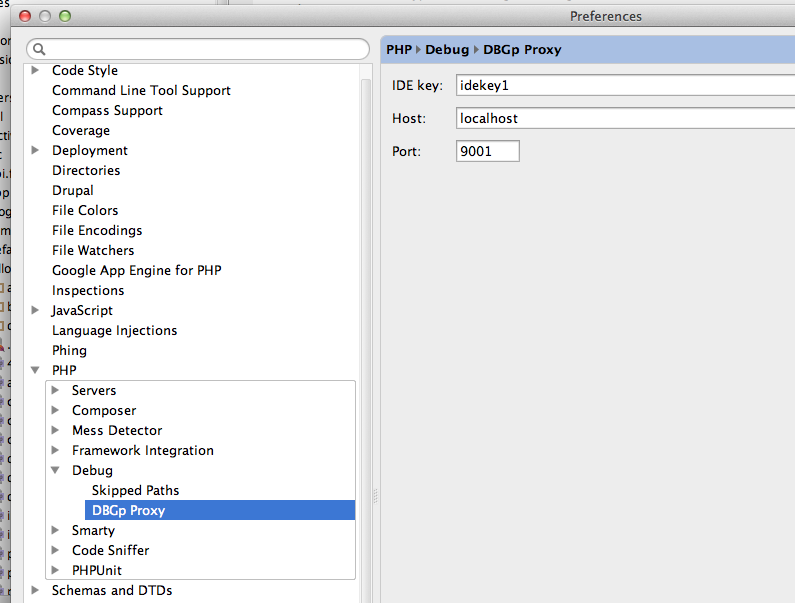Zoom the Preferences window green button
The height and width of the screenshot is (603, 795).
pos(65,16)
